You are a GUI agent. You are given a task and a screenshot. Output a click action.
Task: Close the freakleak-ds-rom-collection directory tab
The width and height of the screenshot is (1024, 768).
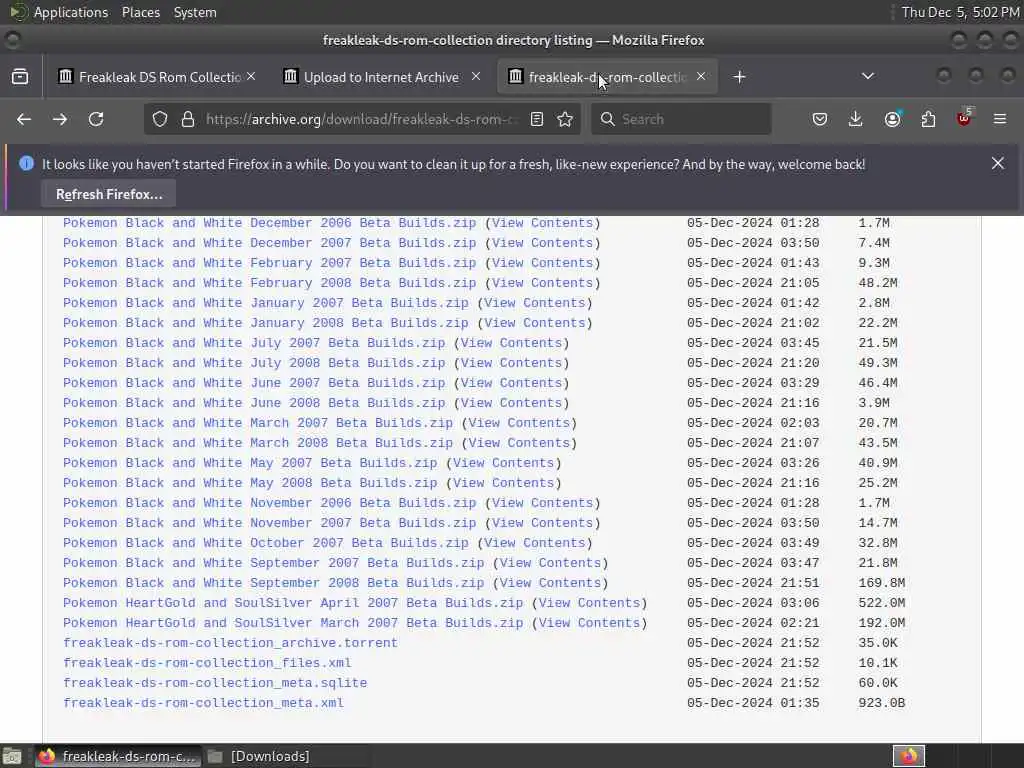[x=701, y=76]
